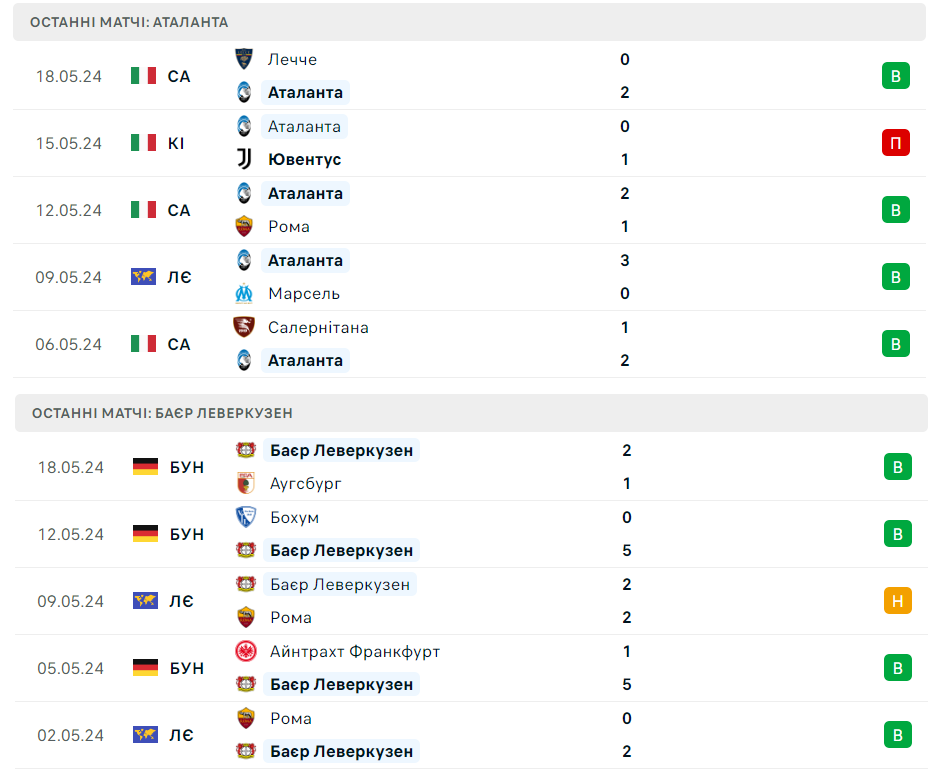Click the Roma crest in the 12.05.24 Atalanta match
Viewport: 941px width, 772px height.
pos(244,226)
